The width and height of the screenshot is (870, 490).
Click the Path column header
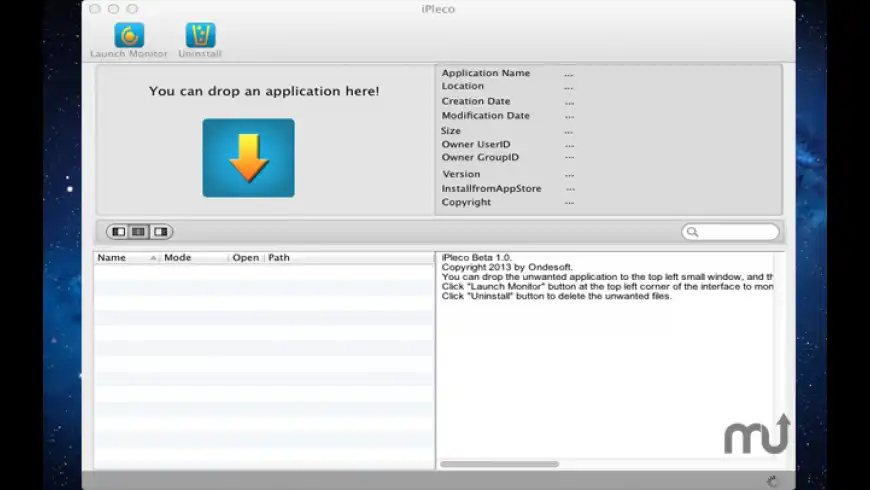click(x=350, y=257)
